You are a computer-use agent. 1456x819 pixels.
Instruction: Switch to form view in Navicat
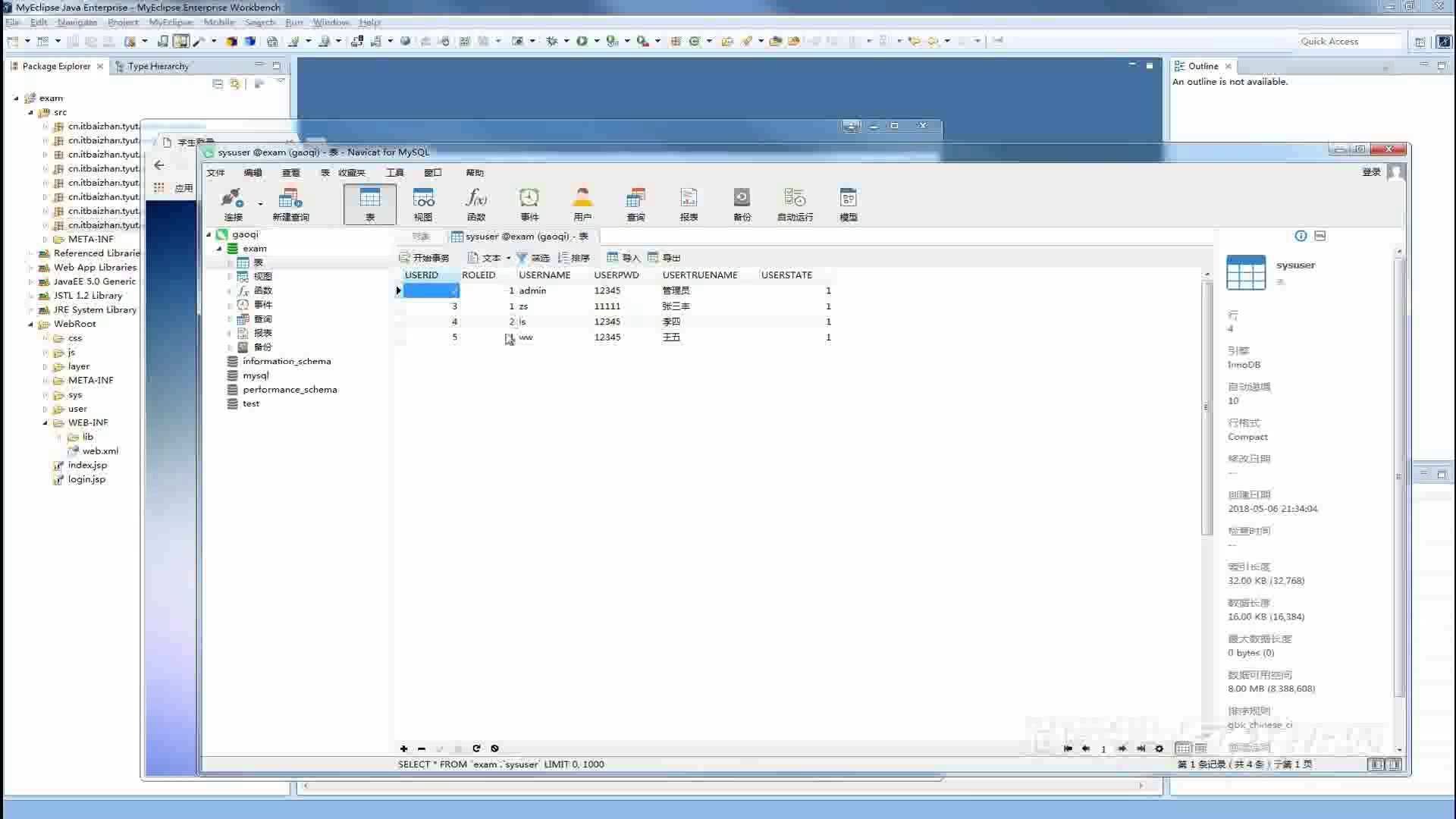[1200, 748]
